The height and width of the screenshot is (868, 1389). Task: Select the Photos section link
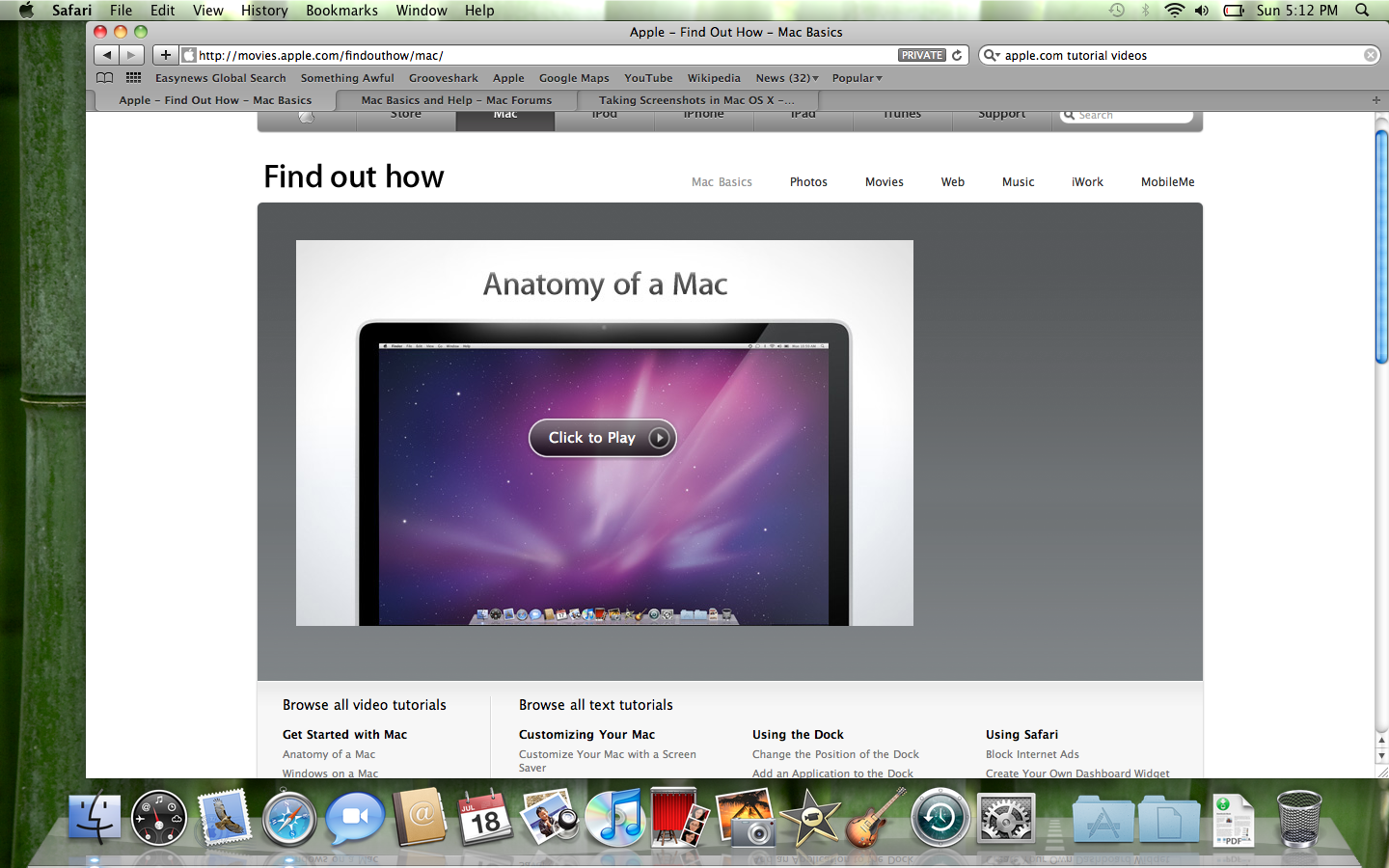coord(808,182)
